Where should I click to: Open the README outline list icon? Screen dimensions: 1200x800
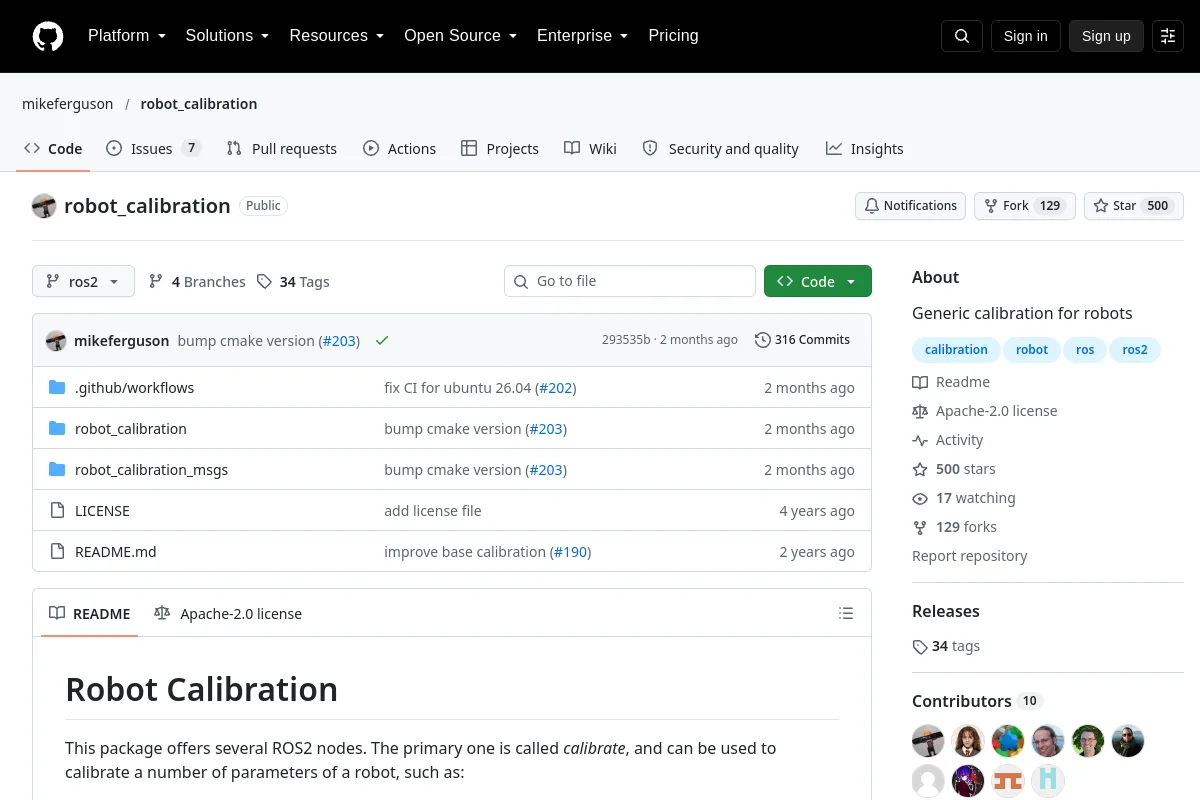pyautogui.click(x=846, y=613)
